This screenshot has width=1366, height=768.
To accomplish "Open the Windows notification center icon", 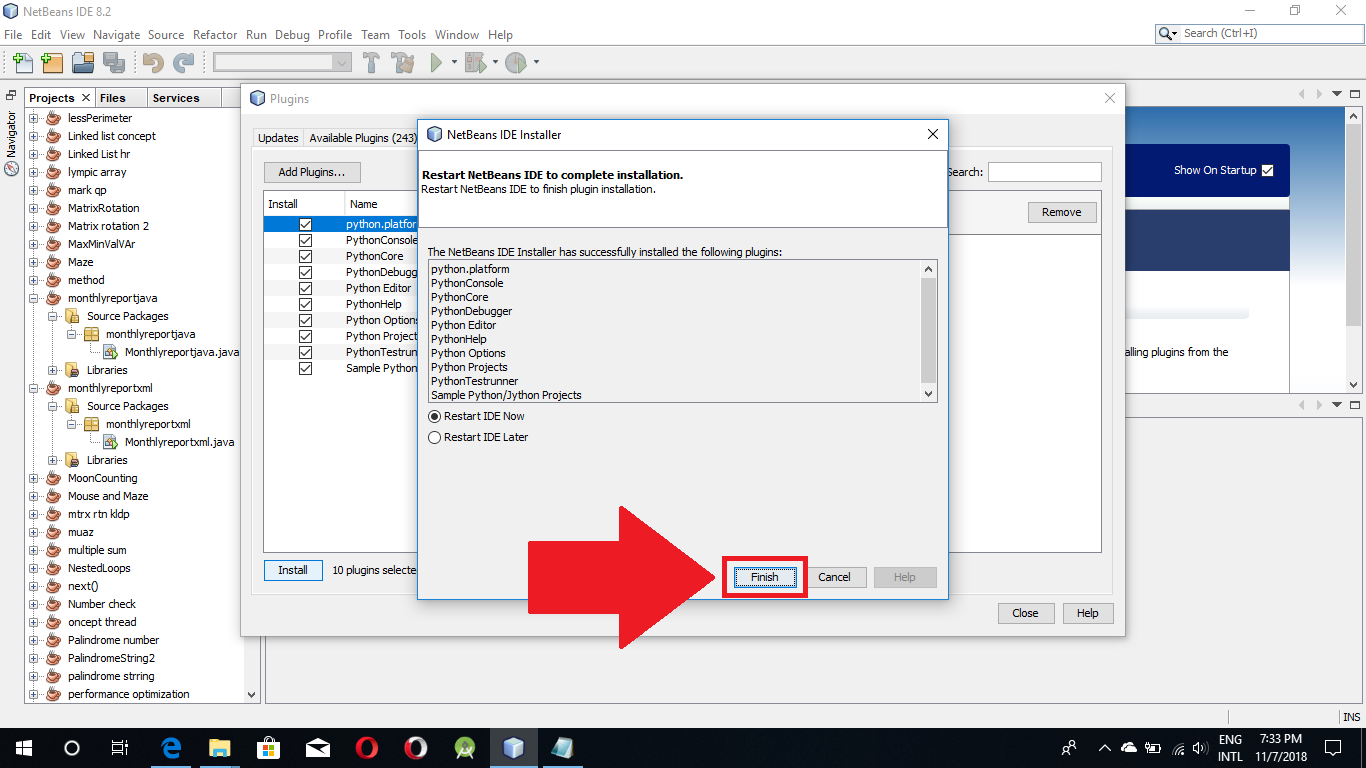I will click(x=1333, y=748).
